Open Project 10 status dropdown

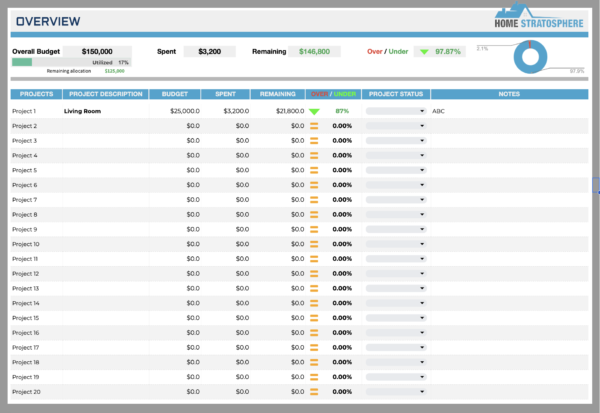(396, 244)
